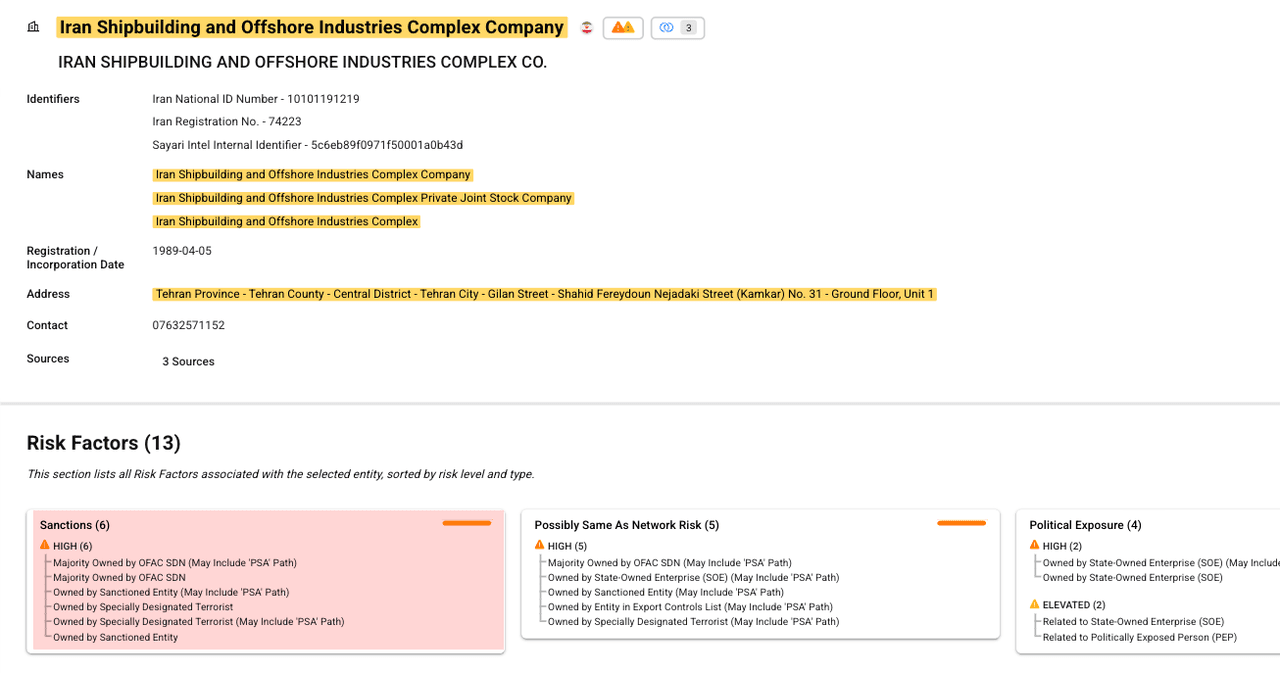Select 'Majority Owned by OFAC SDN' under Sanctions
The height and width of the screenshot is (673, 1280).
pyautogui.click(x=119, y=578)
